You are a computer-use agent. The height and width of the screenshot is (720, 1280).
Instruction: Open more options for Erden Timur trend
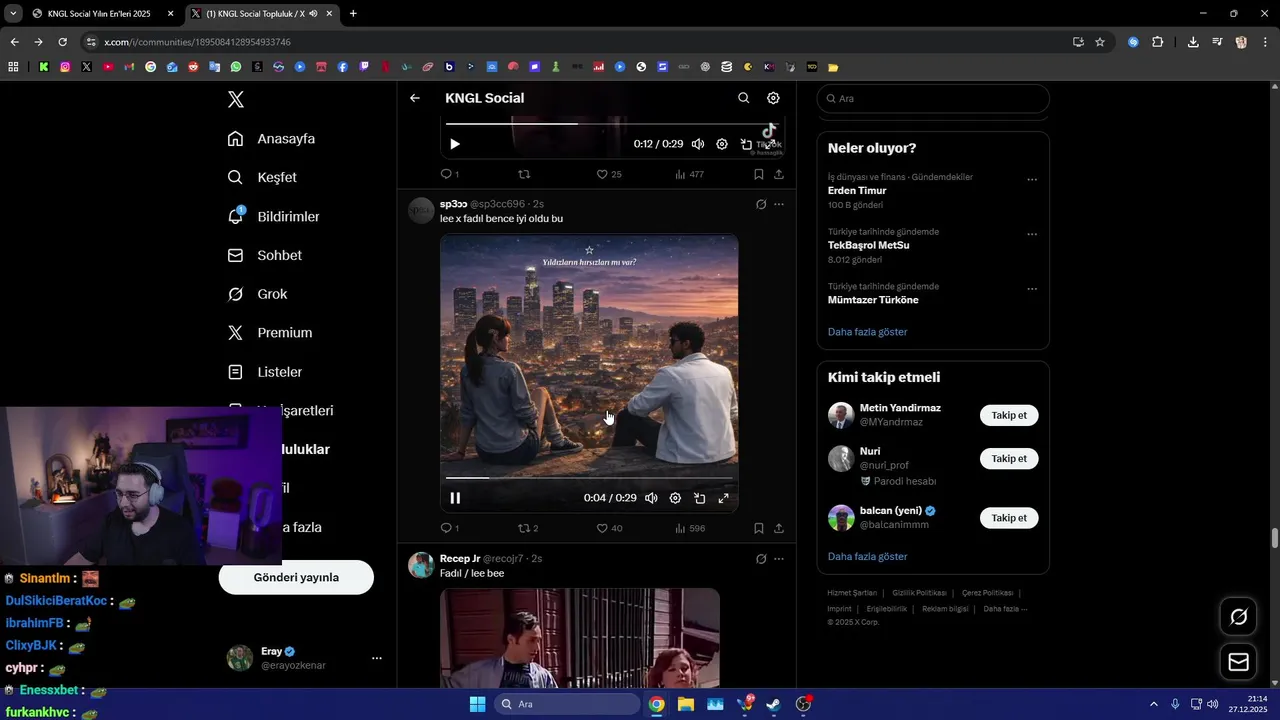(x=1032, y=180)
